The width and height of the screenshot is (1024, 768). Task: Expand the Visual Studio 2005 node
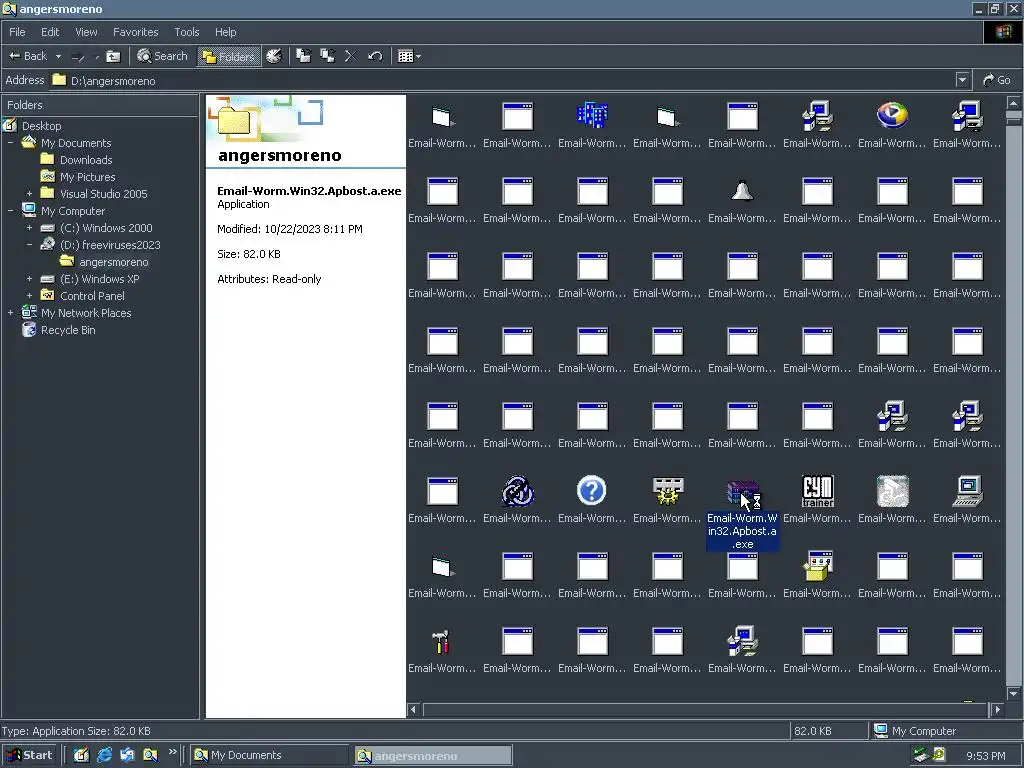[29, 194]
